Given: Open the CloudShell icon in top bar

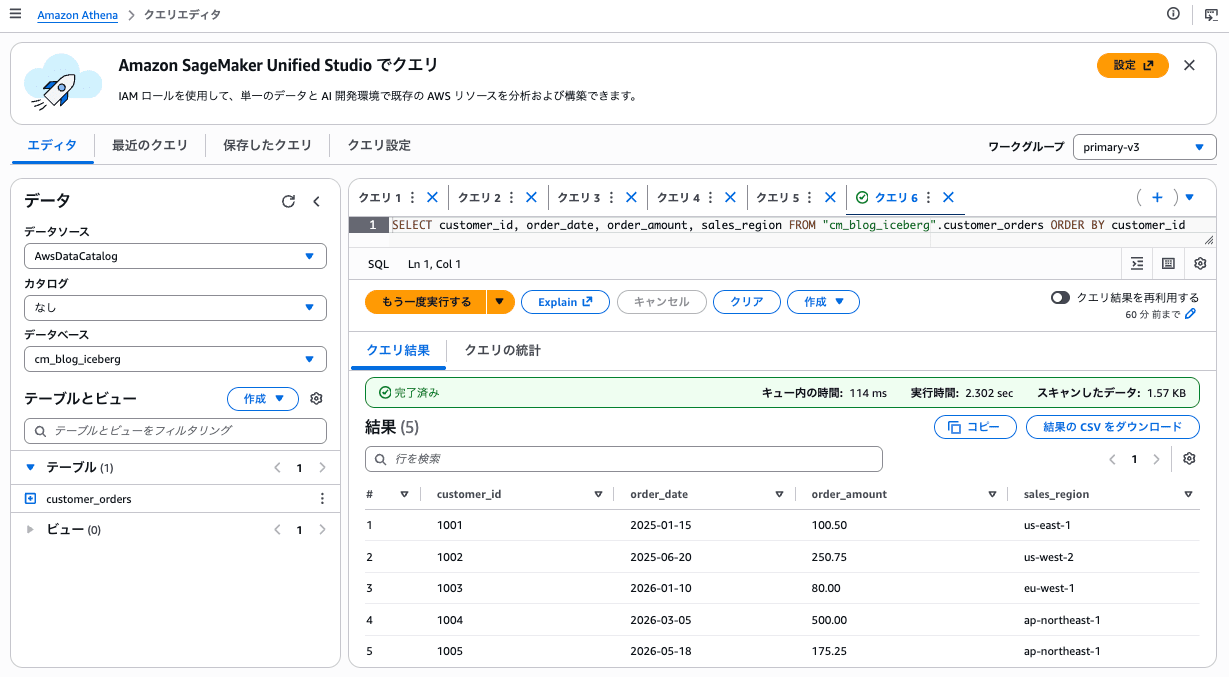Looking at the screenshot, I should (1211, 14).
